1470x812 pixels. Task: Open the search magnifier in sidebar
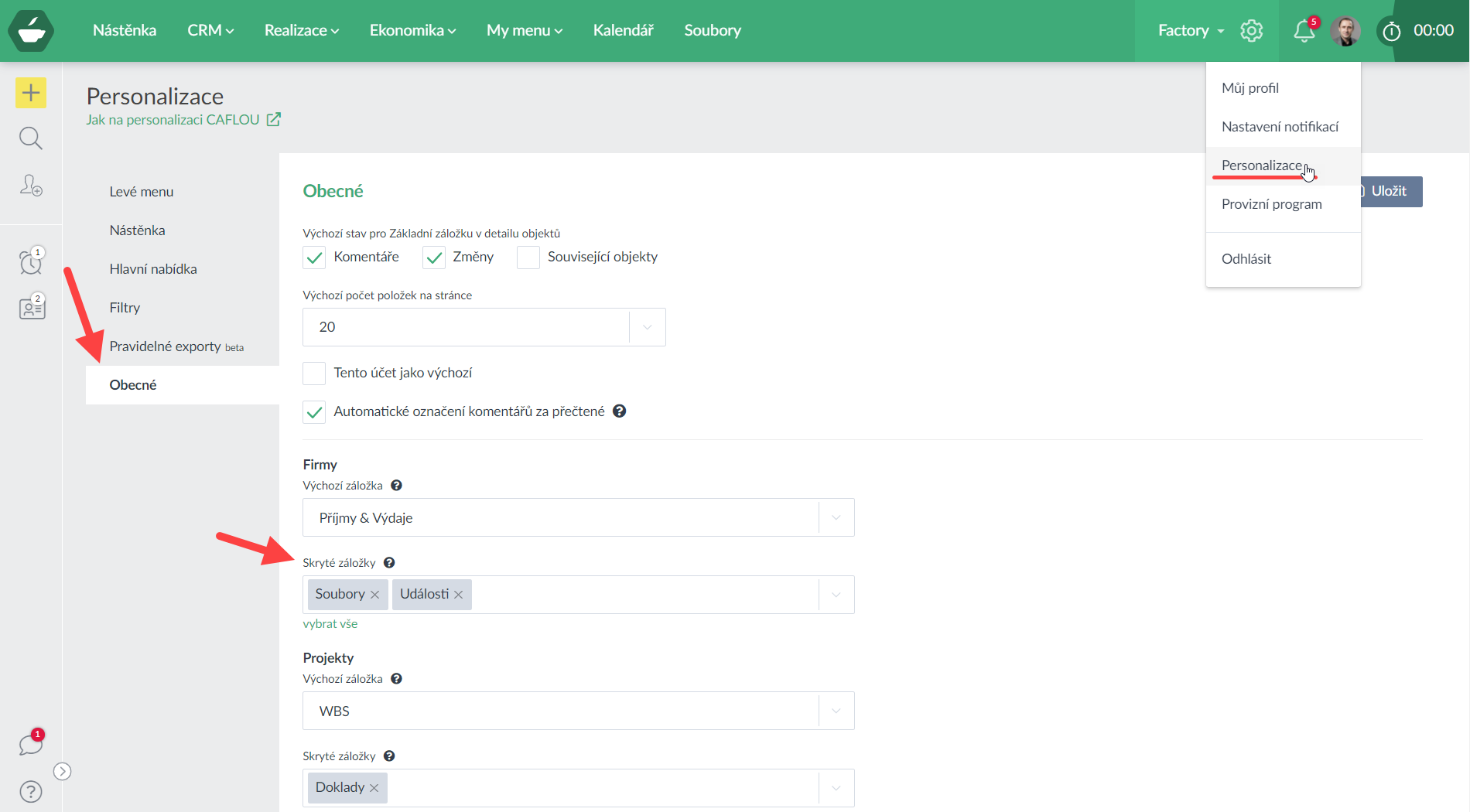pyautogui.click(x=31, y=138)
